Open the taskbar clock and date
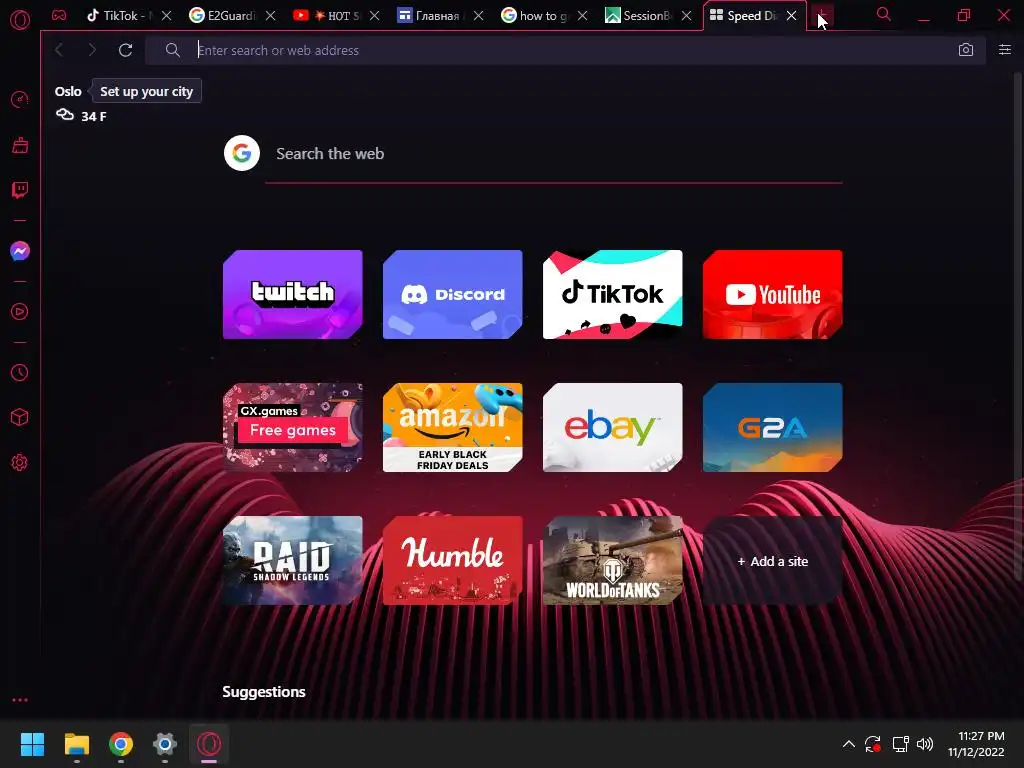Viewport: 1024px width, 768px height. [x=976, y=744]
